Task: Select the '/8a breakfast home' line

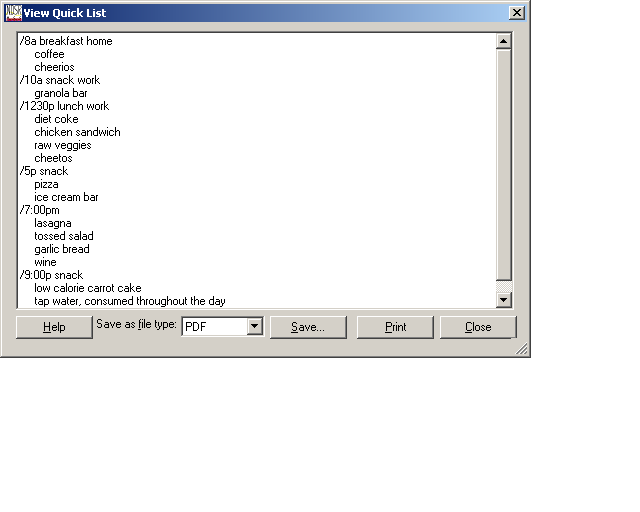Action: (66, 41)
